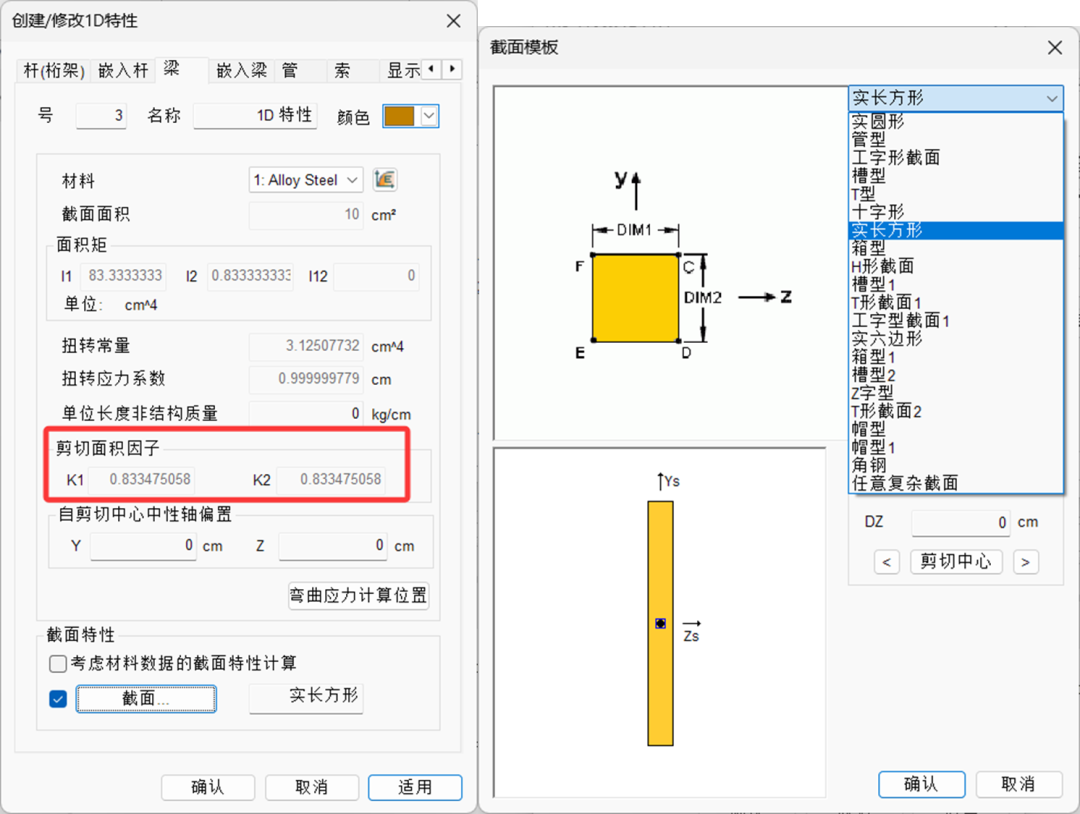Viewport: 1080px width, 814px height.
Task: Enable 考虑材料数据的截面特性计算 checkbox
Action: [x=58, y=663]
